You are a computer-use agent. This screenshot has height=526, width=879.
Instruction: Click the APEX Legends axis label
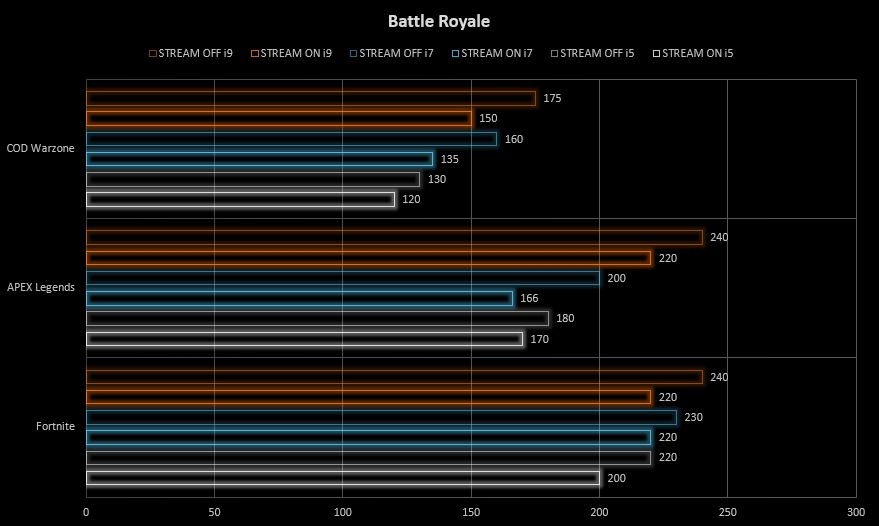40,287
